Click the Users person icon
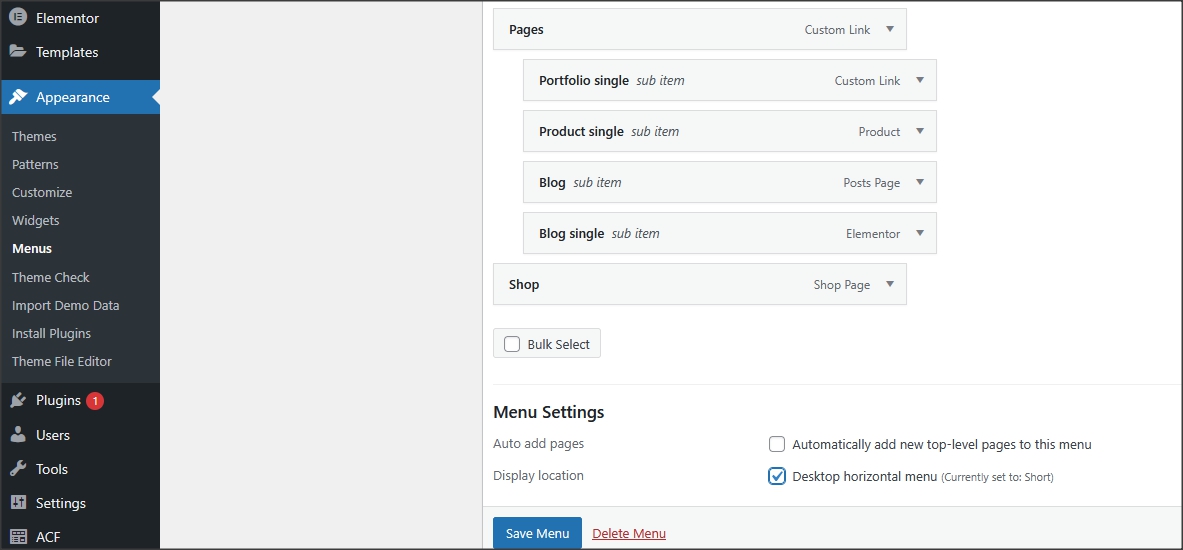This screenshot has height=550, width=1183. pos(18,435)
